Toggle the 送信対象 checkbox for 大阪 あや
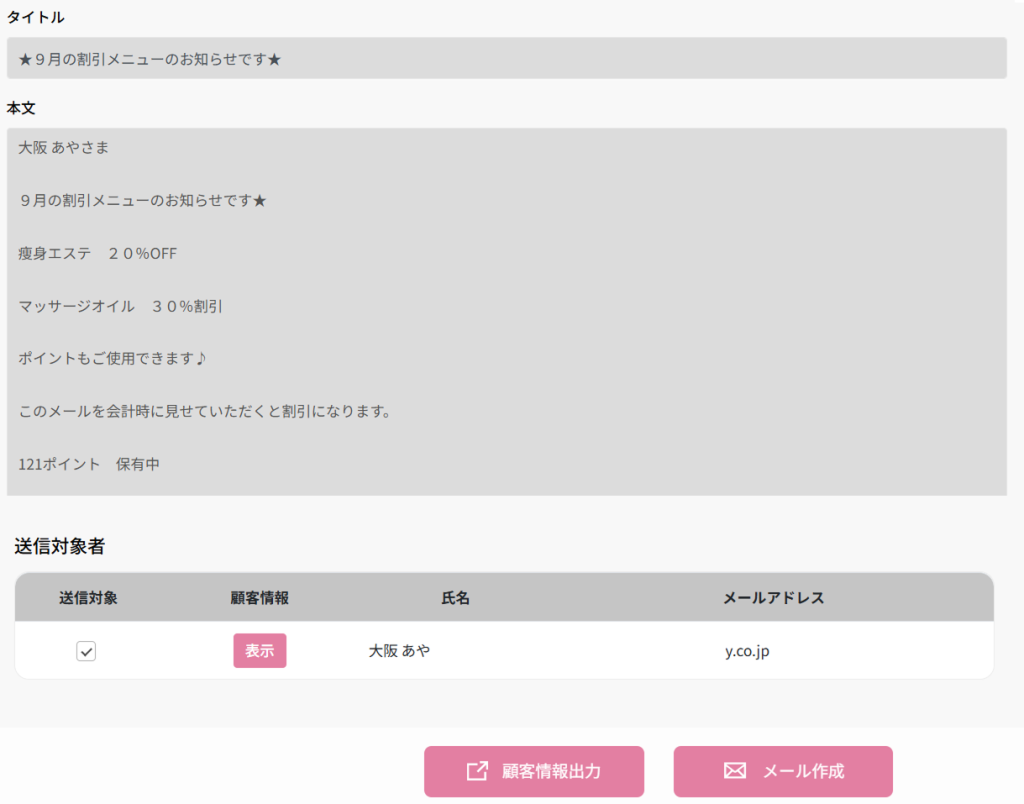 point(87,652)
